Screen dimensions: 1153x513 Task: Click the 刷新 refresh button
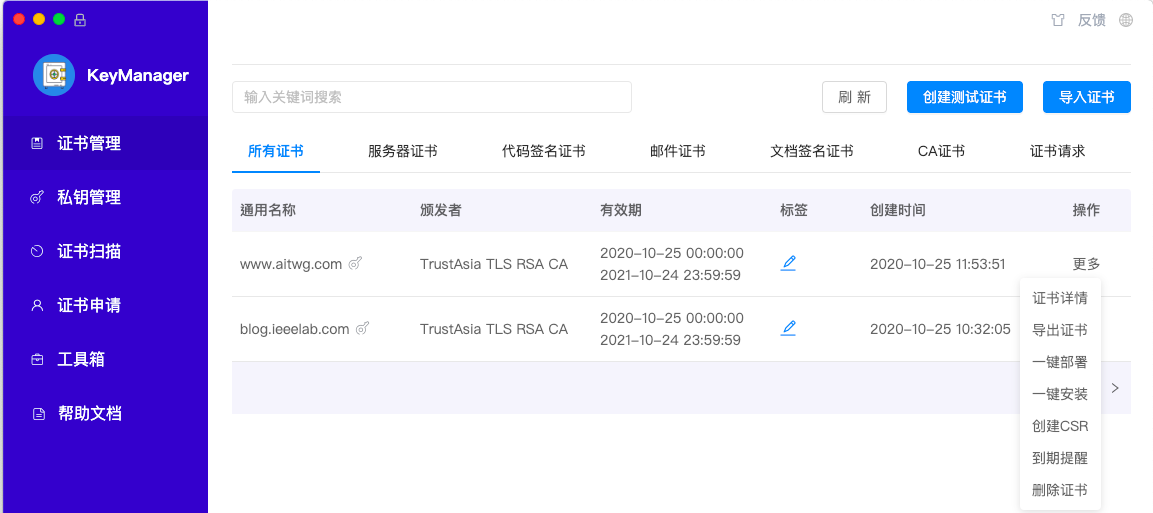(854, 97)
